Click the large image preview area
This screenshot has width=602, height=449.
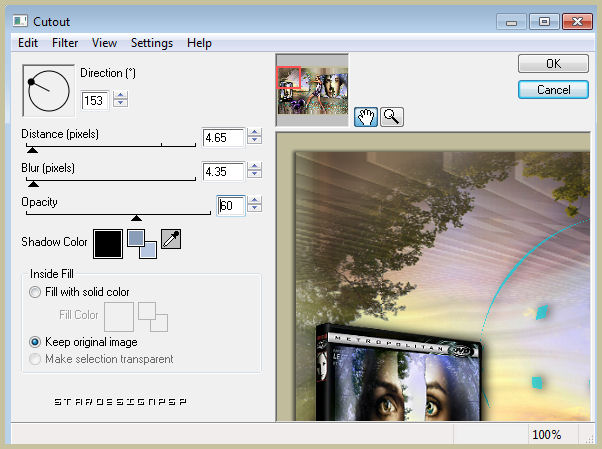pyautogui.click(x=433, y=277)
